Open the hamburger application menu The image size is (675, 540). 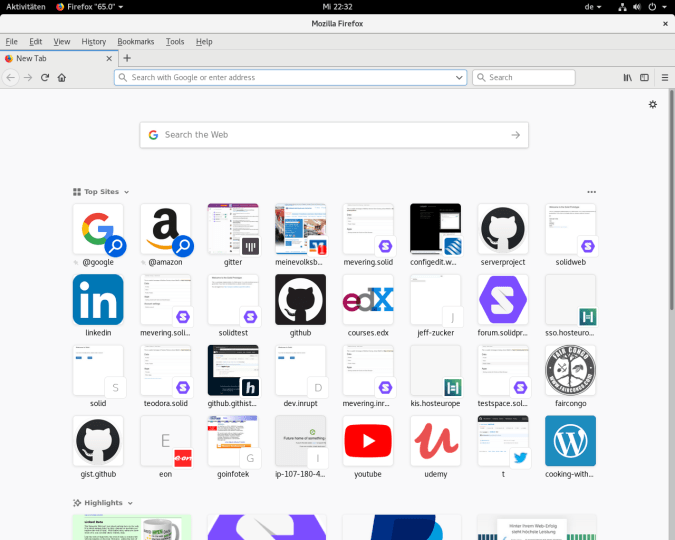[665, 78]
